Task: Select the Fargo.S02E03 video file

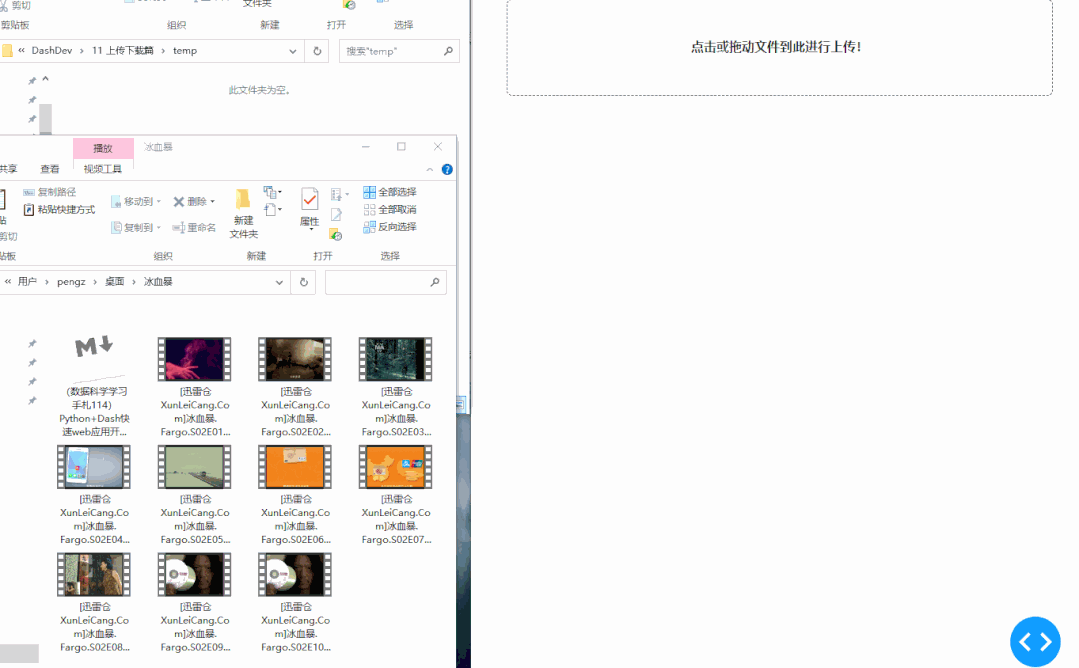Action: click(x=396, y=387)
